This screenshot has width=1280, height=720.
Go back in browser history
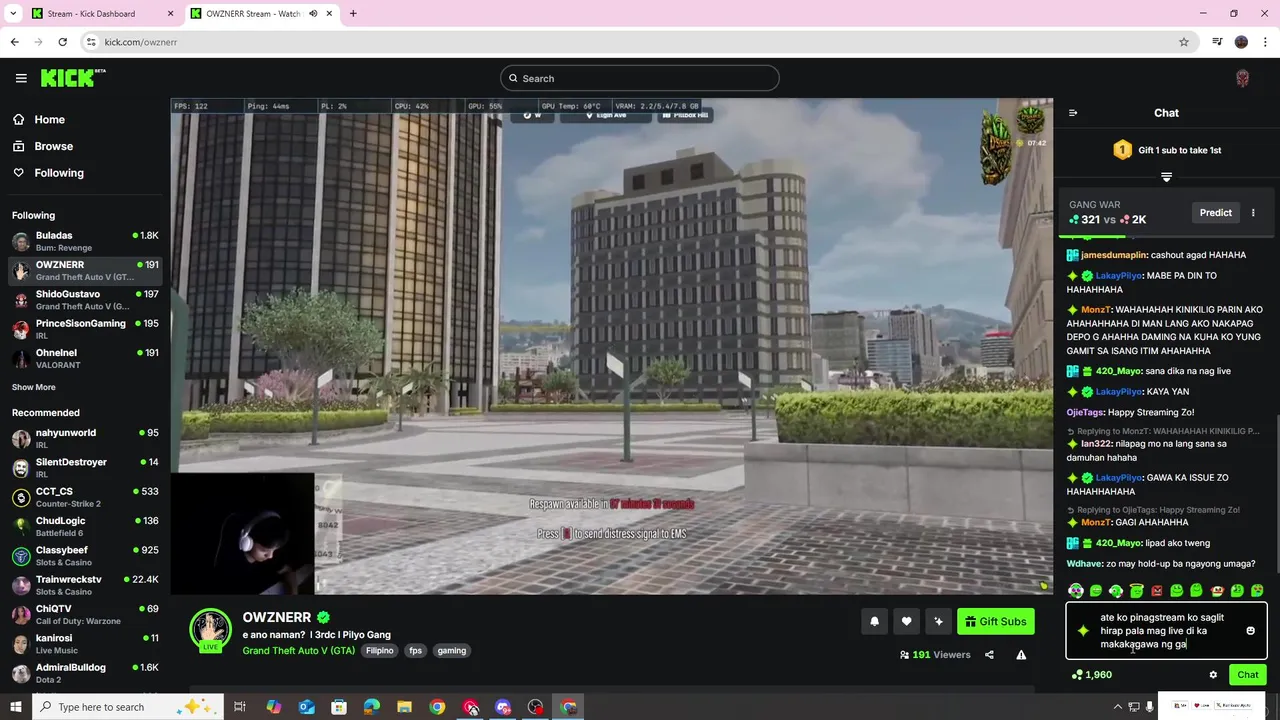[14, 42]
